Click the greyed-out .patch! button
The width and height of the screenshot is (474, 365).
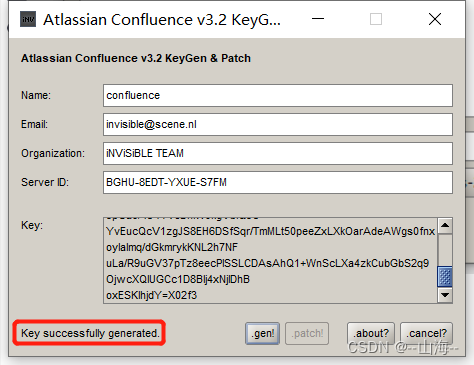pos(307,333)
